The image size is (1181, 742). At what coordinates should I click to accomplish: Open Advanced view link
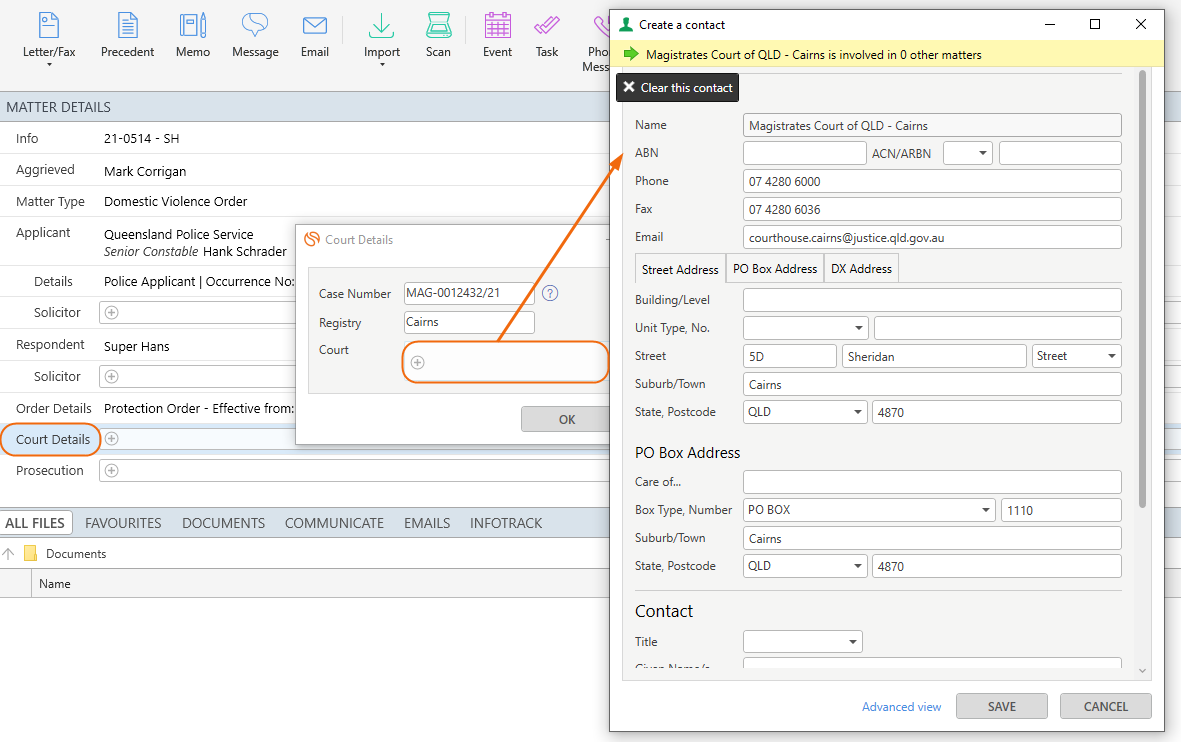[x=902, y=707]
